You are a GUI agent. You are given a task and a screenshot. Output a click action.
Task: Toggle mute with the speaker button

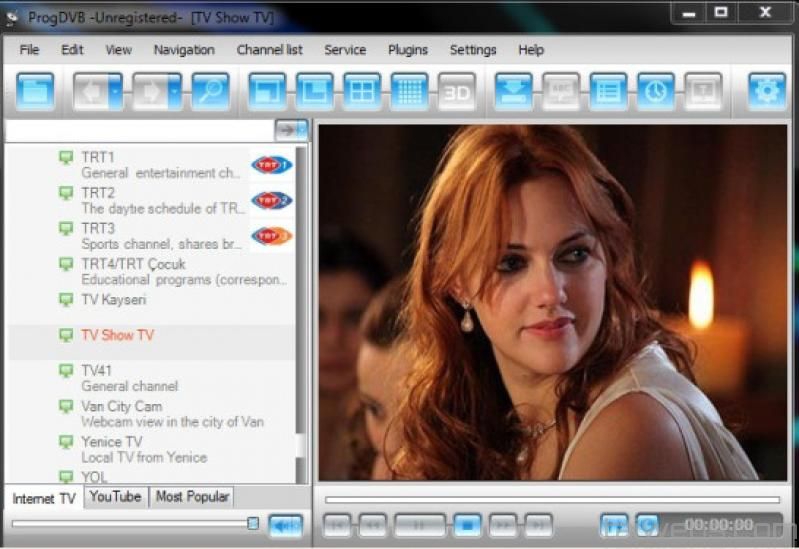tap(286, 524)
